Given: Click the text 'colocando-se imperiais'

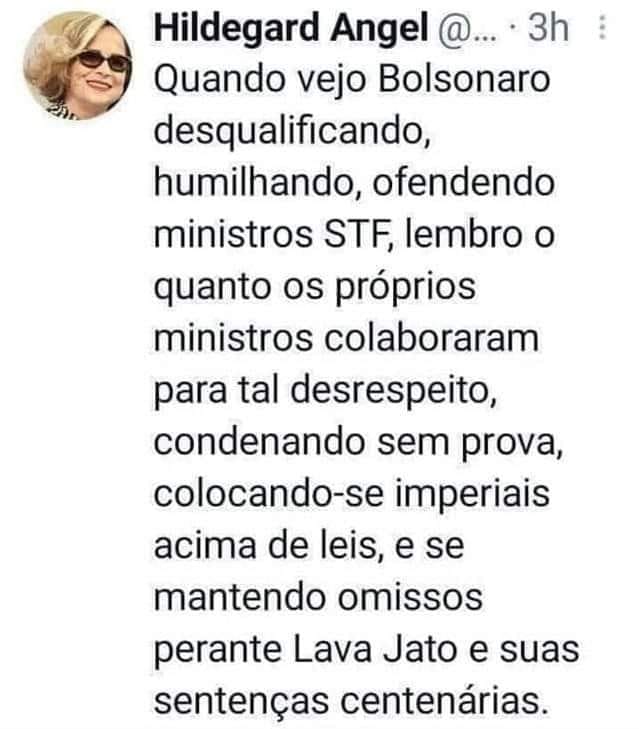Looking at the screenshot, I should (x=352, y=495).
